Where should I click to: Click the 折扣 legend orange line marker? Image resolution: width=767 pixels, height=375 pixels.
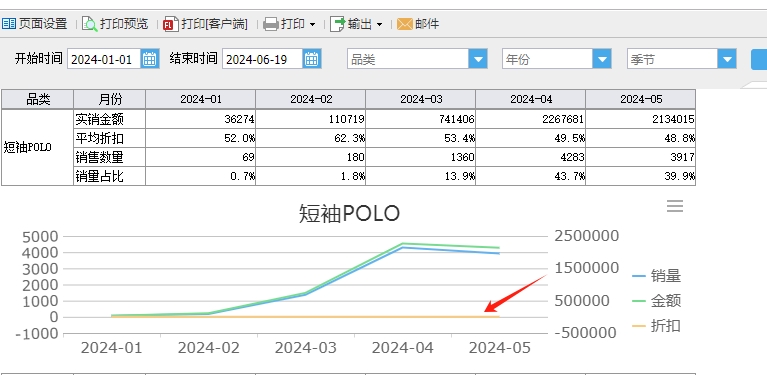pos(639,326)
